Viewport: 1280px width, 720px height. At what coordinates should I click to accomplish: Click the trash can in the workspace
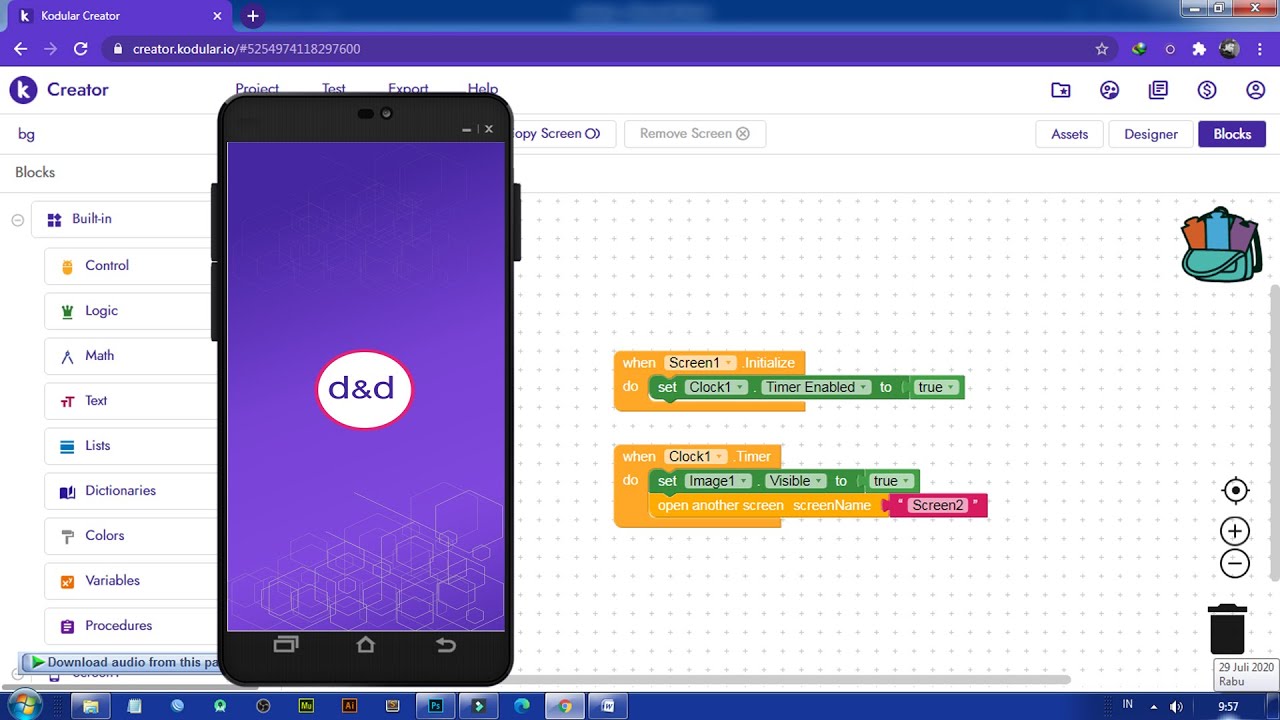(x=1227, y=629)
